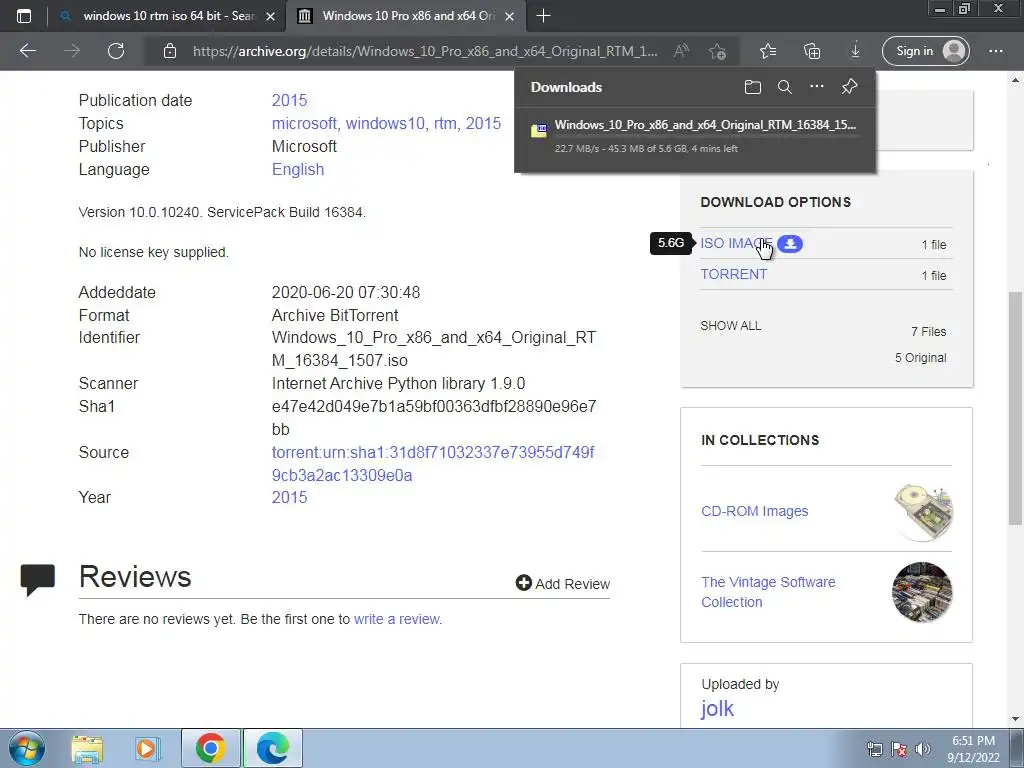Open the rtm topic link

click(445, 123)
